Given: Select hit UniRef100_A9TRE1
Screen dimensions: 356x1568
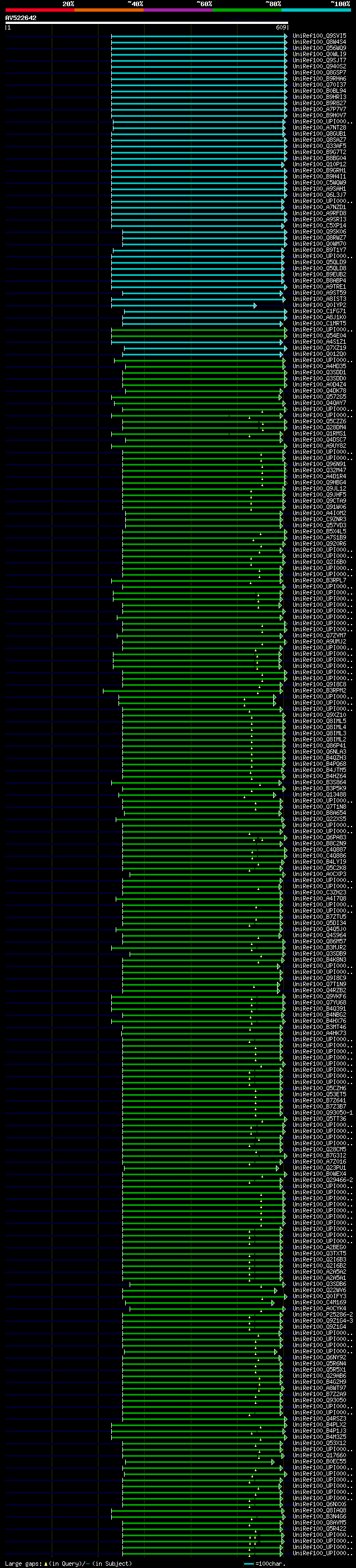Looking at the screenshot, I should (319, 286).
